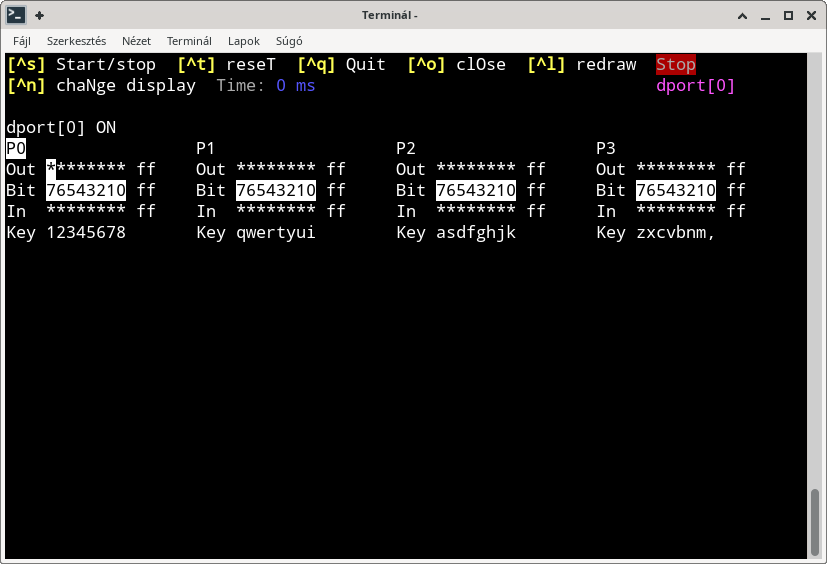Maximize the Terminál window

788,16
